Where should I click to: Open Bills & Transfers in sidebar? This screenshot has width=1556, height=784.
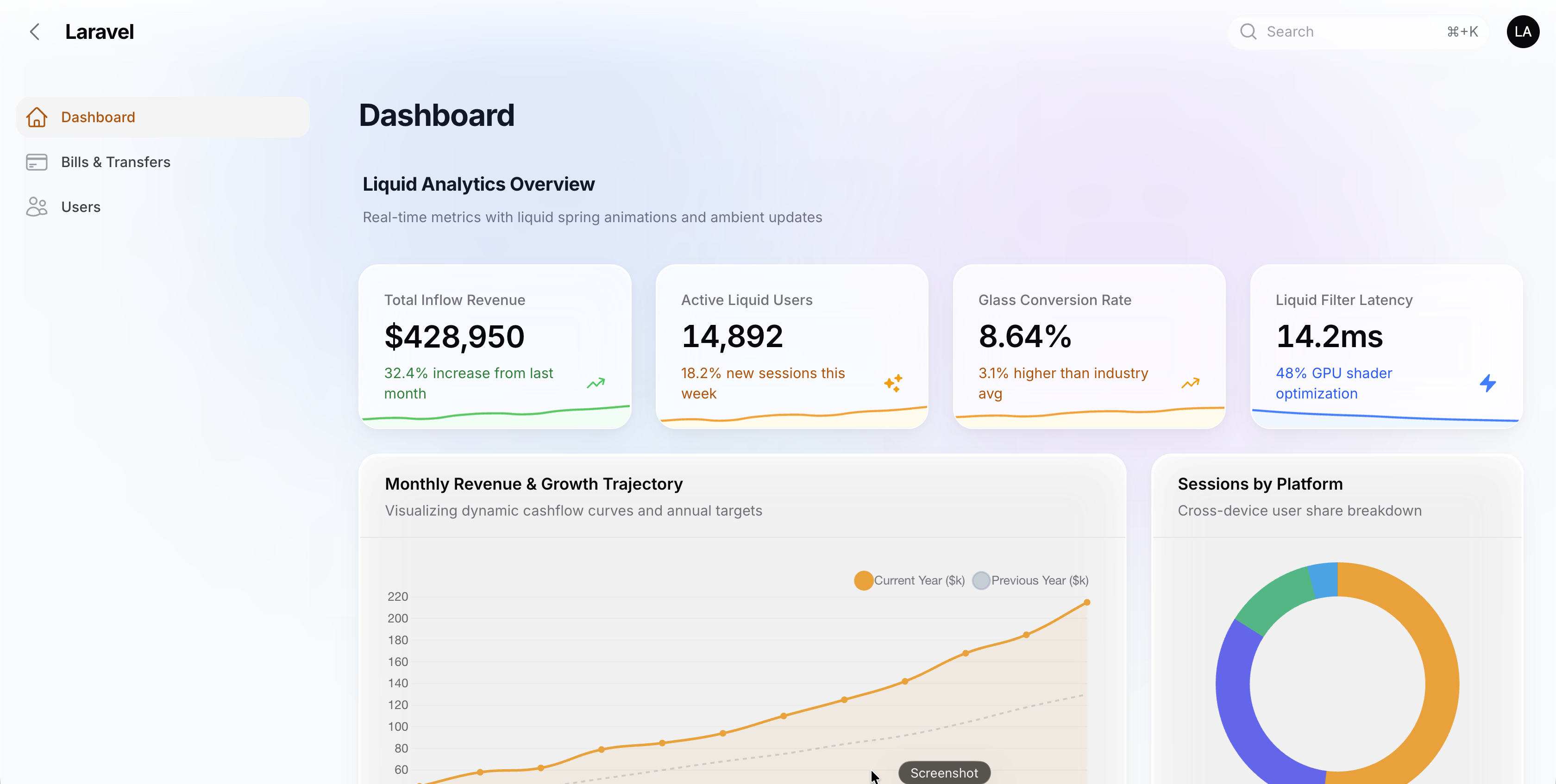pos(163,162)
